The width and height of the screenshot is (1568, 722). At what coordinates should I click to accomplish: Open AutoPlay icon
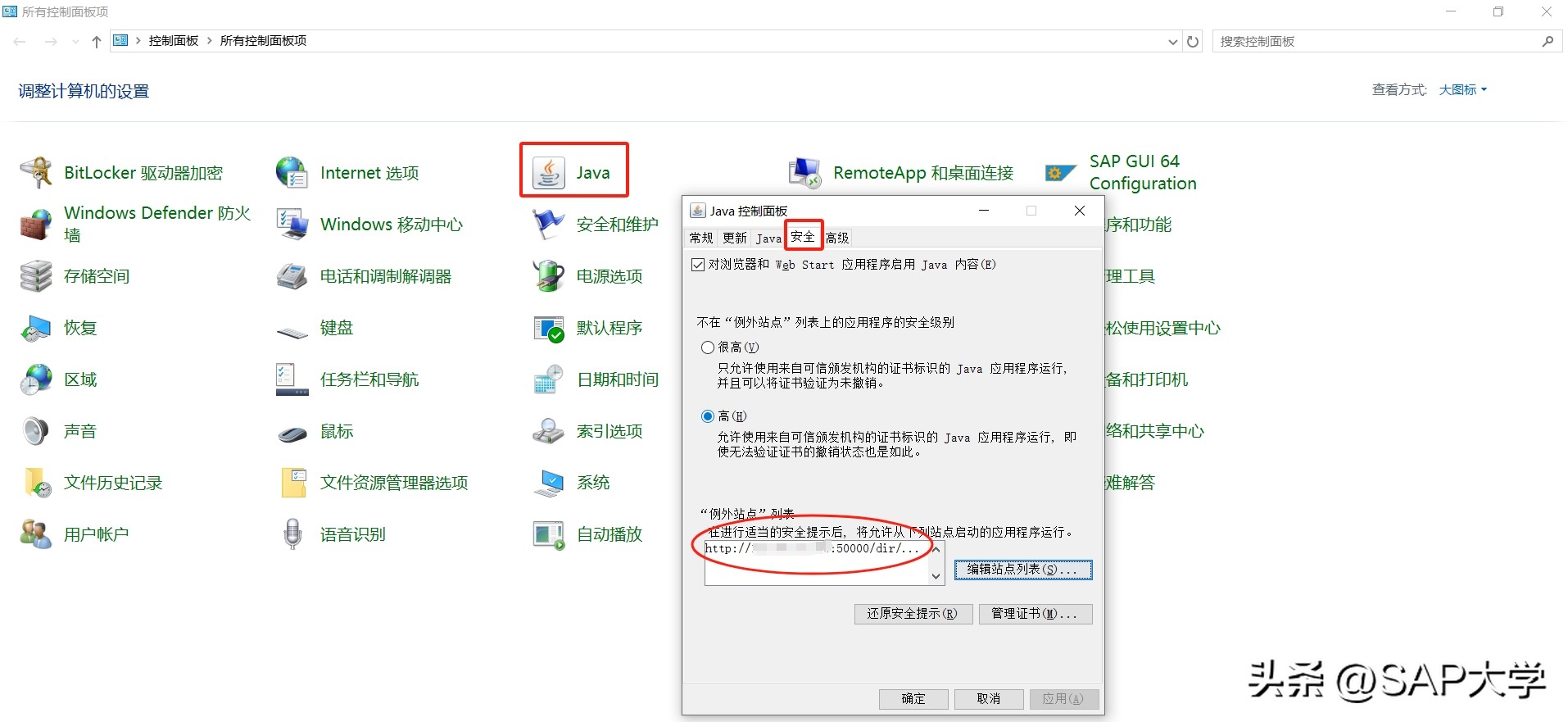coord(548,534)
